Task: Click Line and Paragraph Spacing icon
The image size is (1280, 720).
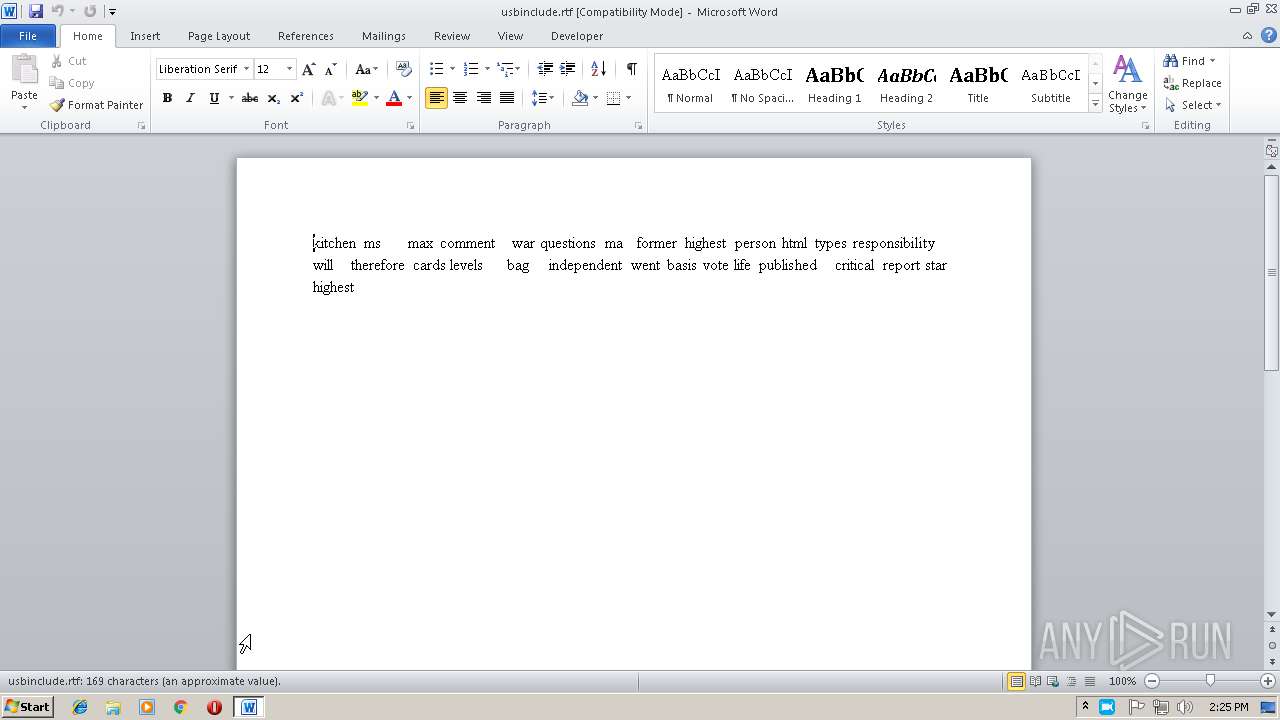Action: [x=539, y=98]
